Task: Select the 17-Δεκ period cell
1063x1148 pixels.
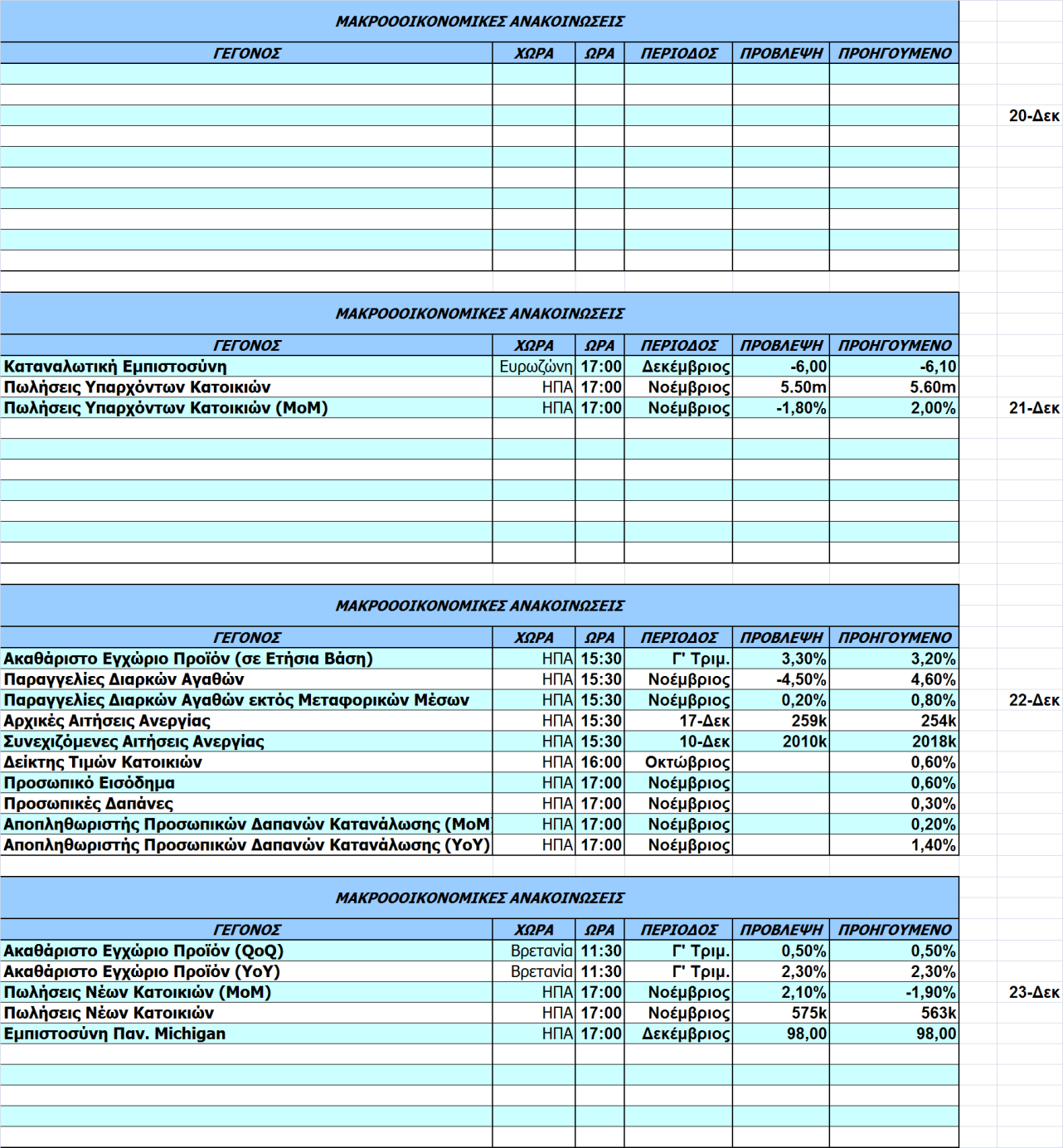Action: (x=678, y=721)
